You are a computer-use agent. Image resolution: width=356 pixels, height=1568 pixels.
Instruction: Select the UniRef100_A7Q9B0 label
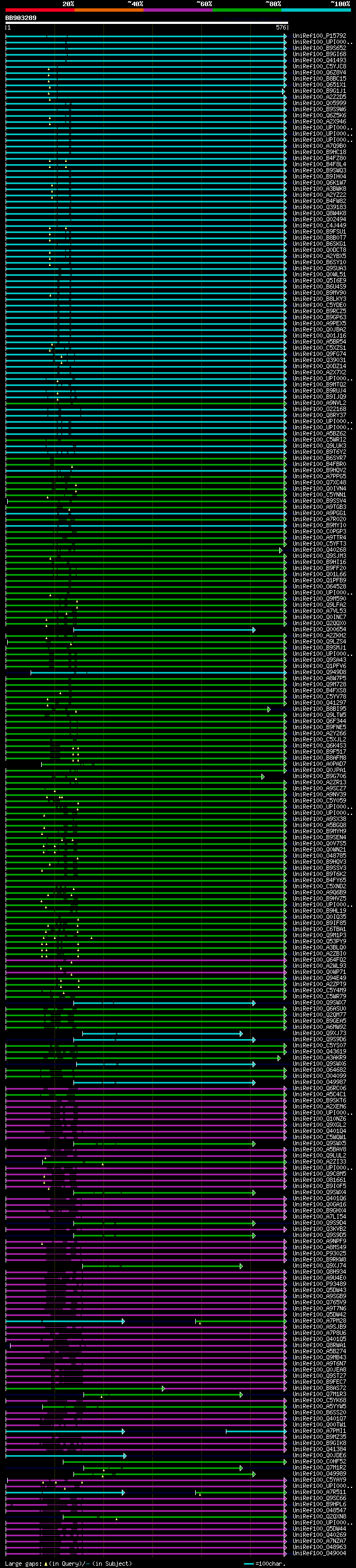click(x=319, y=146)
